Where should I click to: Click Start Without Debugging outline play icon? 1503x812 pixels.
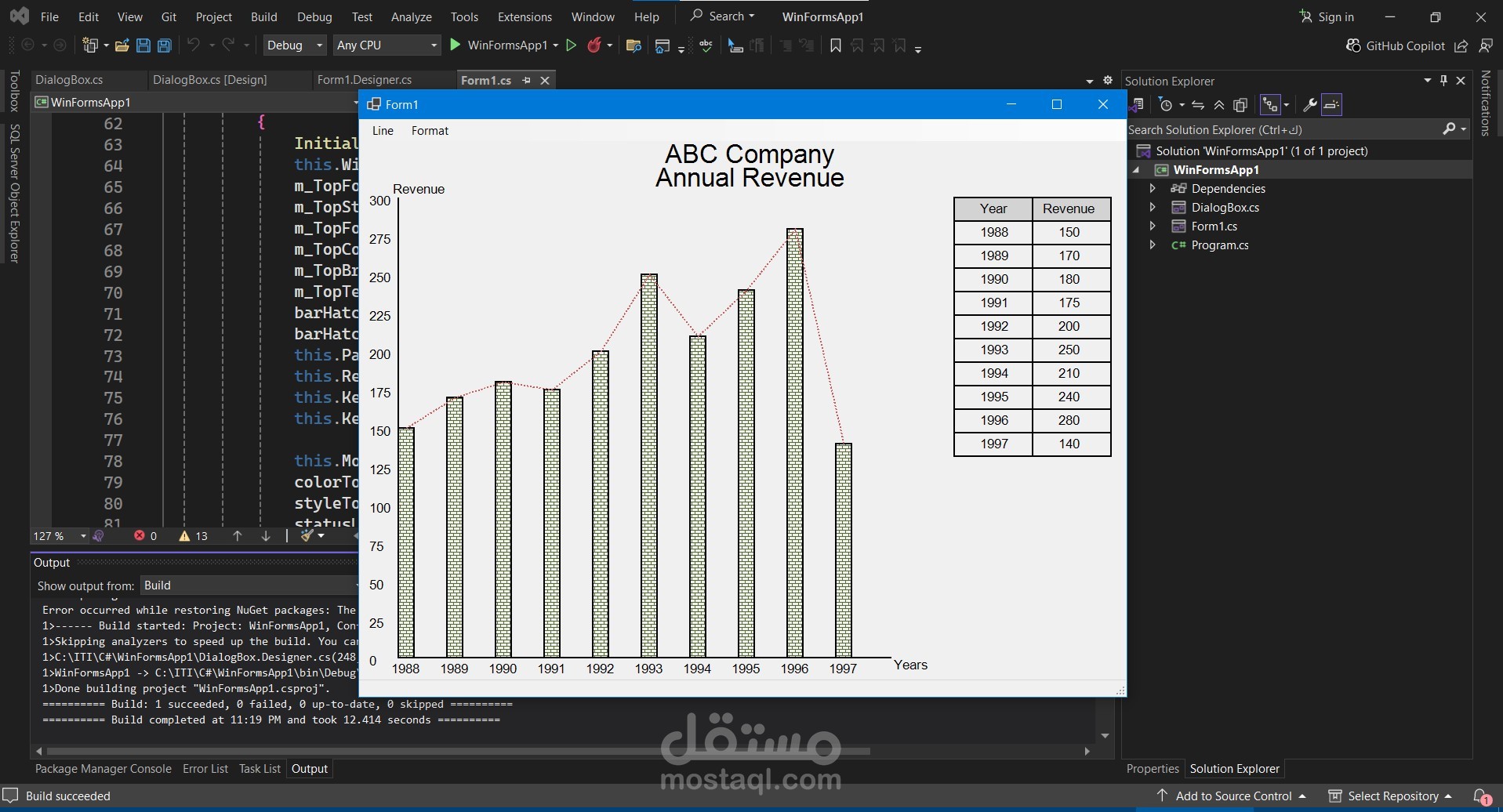tap(571, 45)
